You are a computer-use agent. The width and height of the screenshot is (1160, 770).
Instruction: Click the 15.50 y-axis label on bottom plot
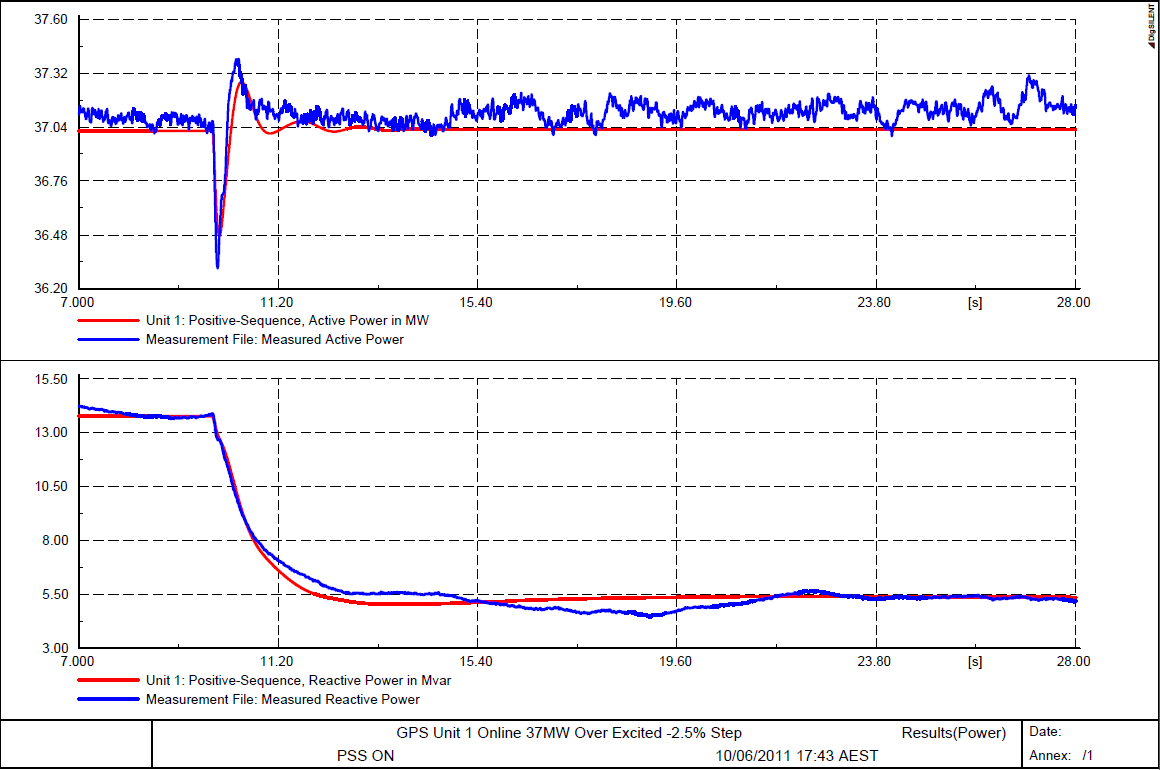pos(50,380)
